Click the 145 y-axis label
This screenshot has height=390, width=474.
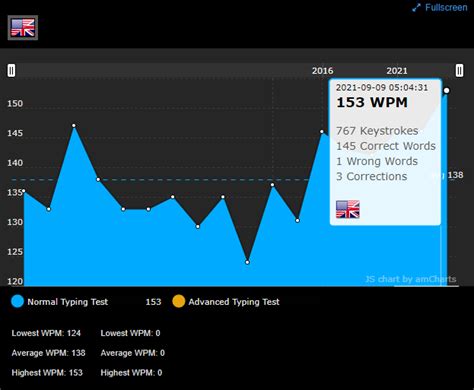pyautogui.click(x=15, y=133)
